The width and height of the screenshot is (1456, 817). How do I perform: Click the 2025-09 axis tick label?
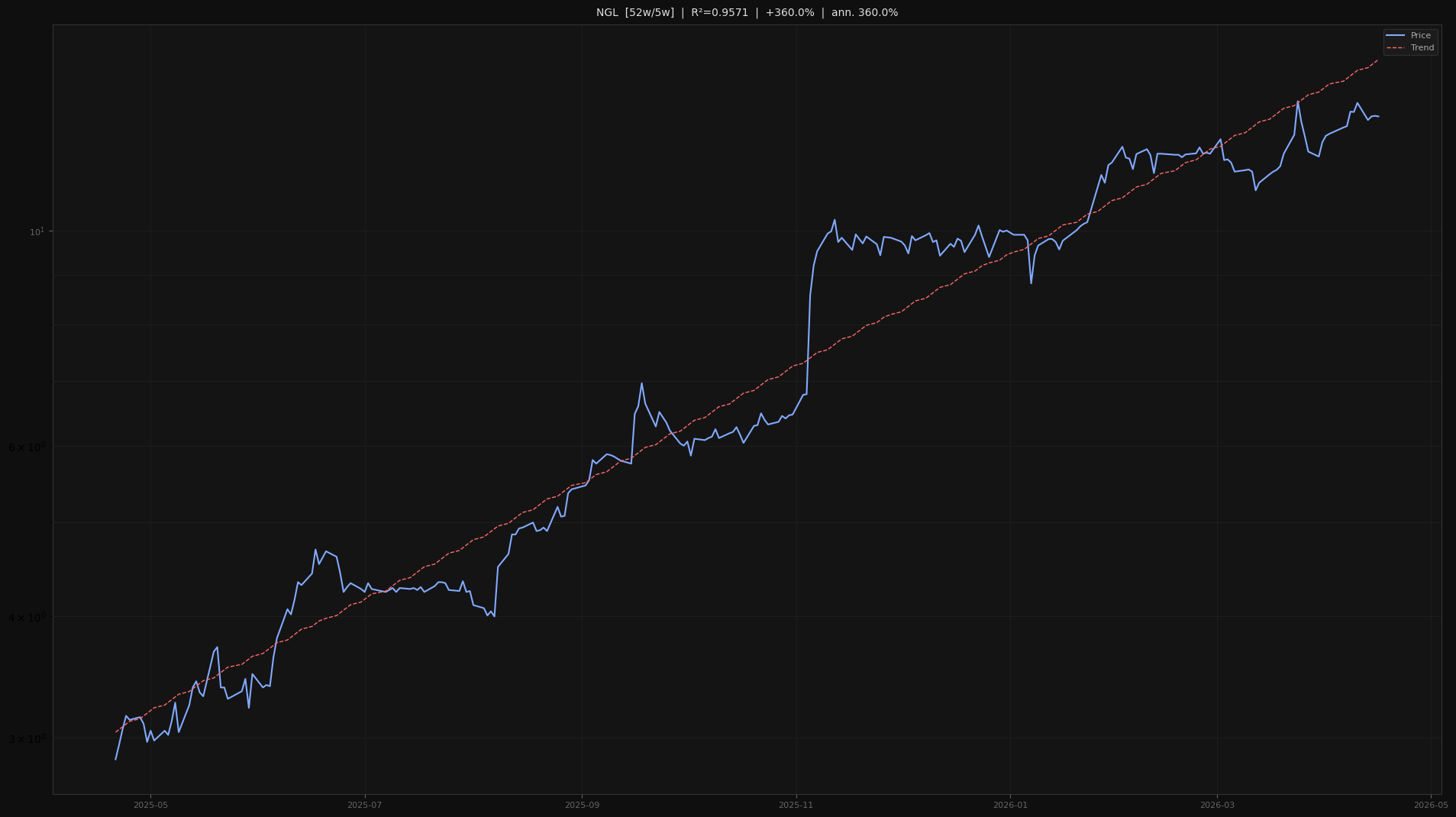click(583, 804)
